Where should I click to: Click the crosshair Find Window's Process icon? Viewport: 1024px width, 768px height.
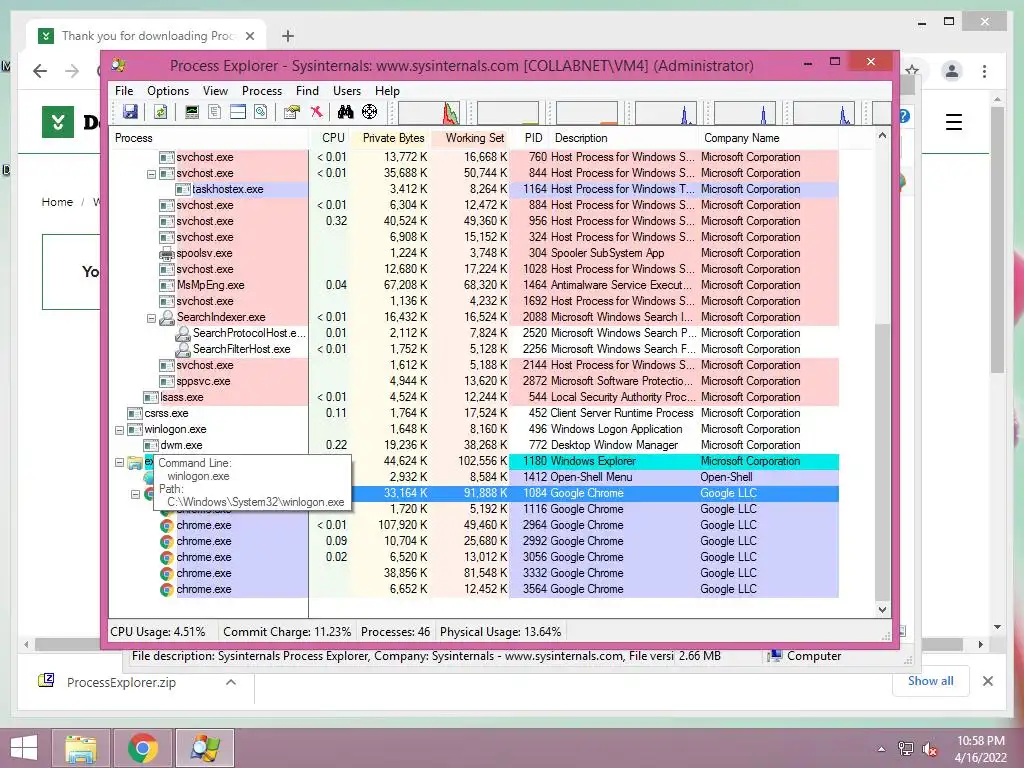coord(370,112)
